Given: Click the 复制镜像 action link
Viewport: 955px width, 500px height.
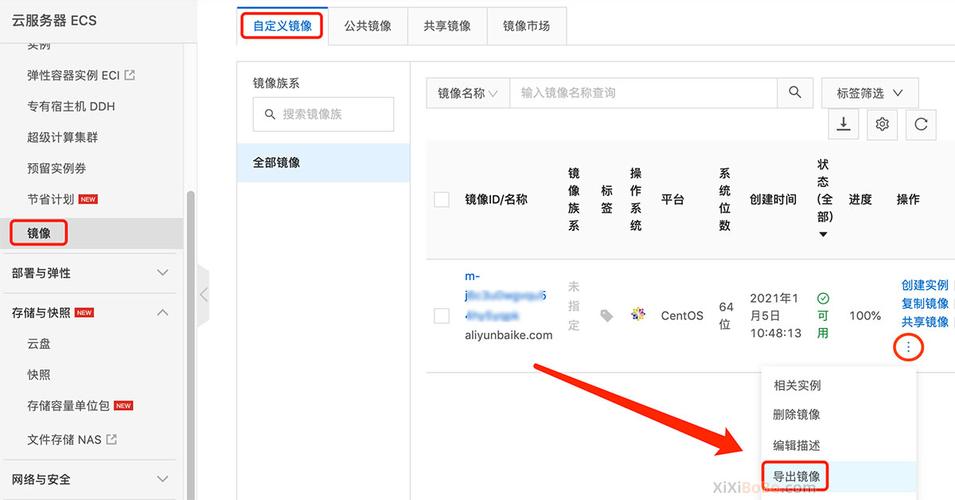Looking at the screenshot, I should pos(925,303).
